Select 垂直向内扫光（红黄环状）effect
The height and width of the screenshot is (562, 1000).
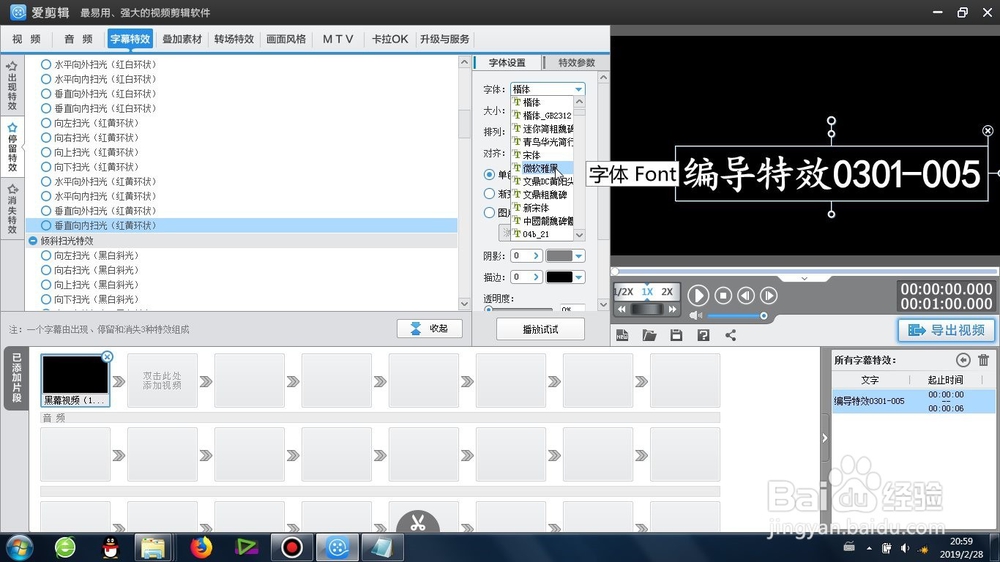[241, 225]
